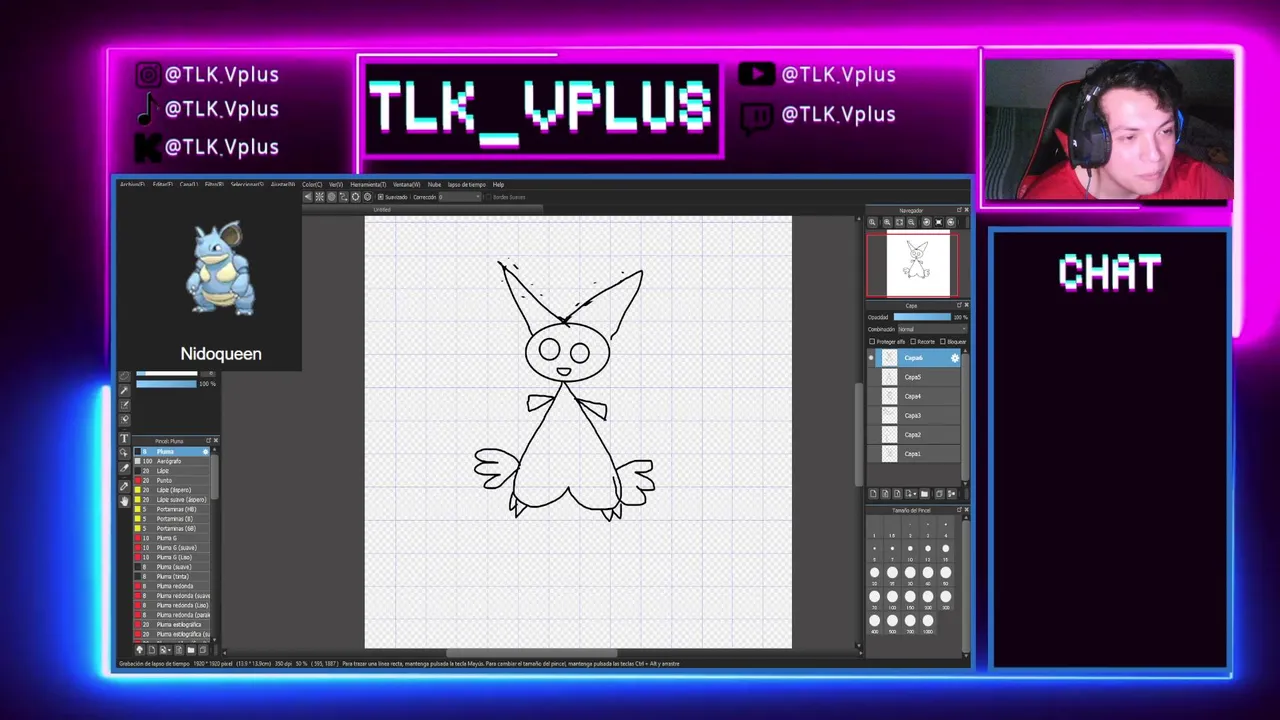Open the Herramienta menu

point(368,184)
